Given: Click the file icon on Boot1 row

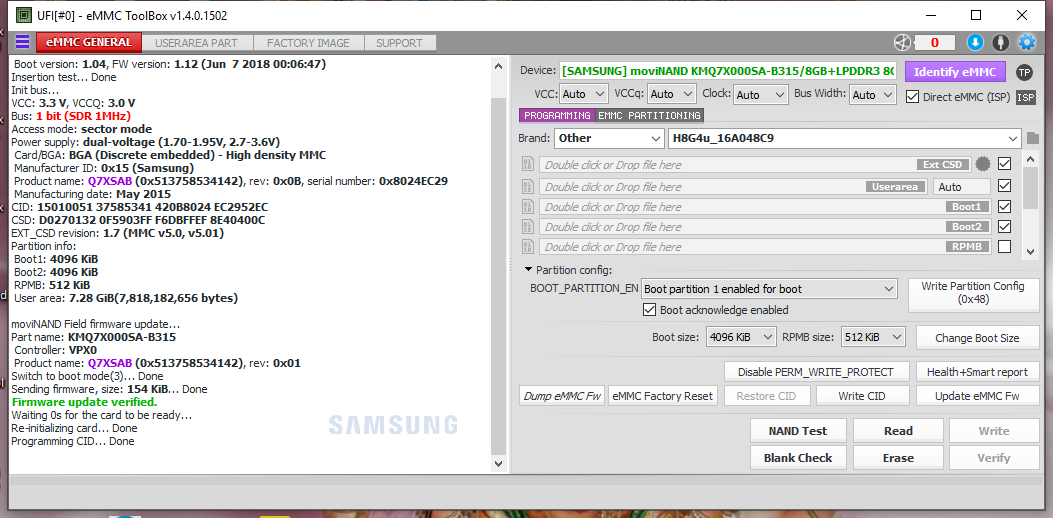Looking at the screenshot, I should [x=528, y=206].
